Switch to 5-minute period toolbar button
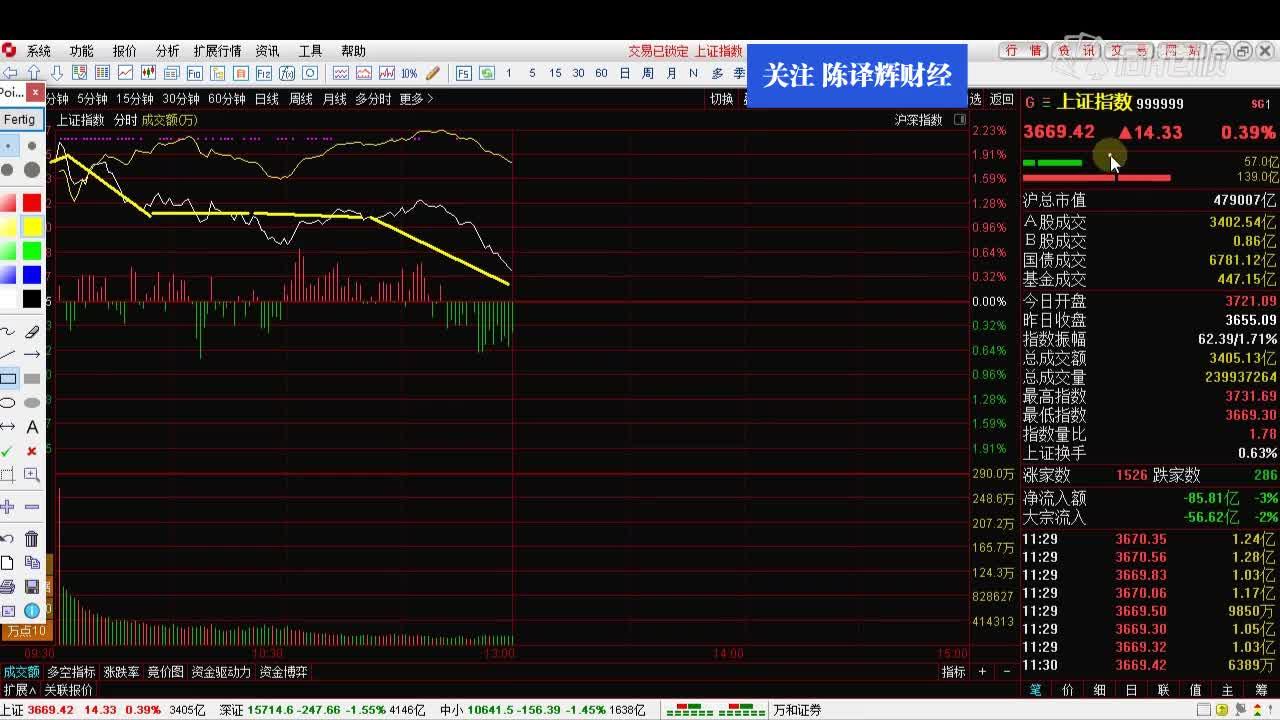 532,73
